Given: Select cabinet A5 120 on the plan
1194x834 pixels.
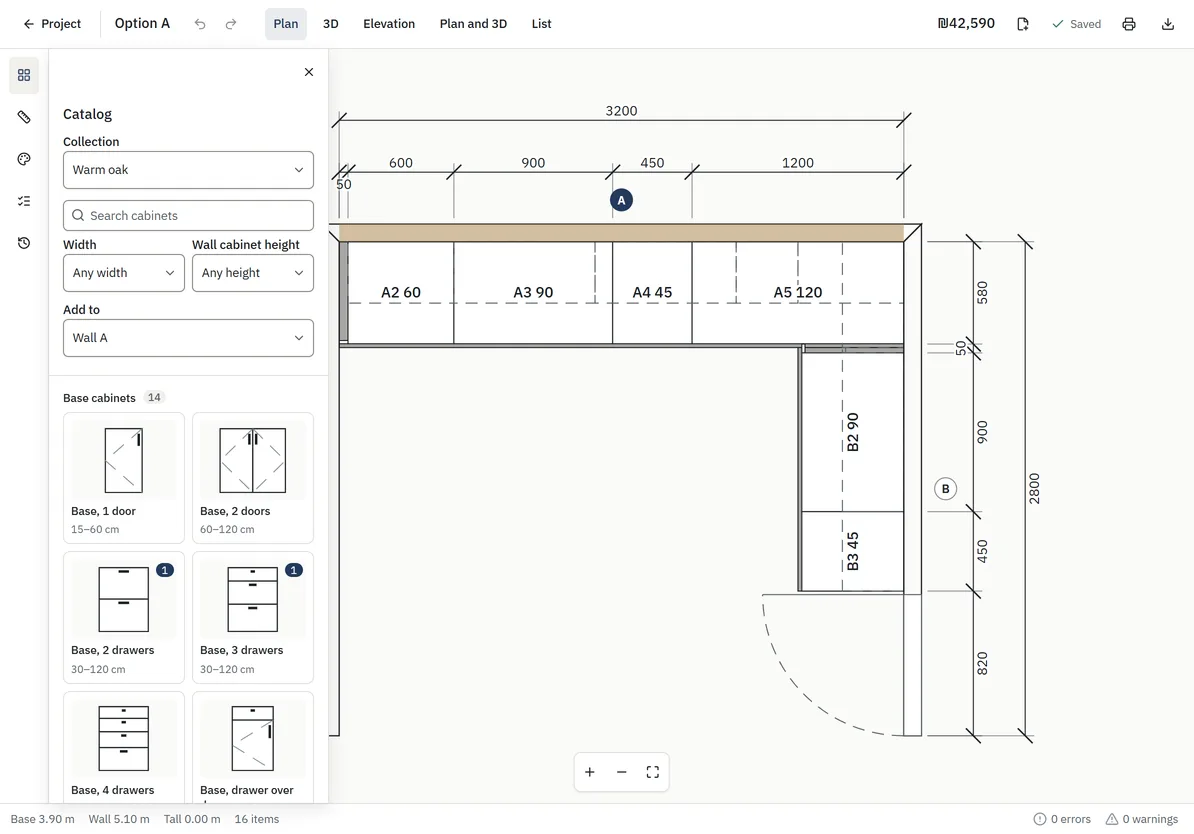Looking at the screenshot, I should [x=797, y=292].
